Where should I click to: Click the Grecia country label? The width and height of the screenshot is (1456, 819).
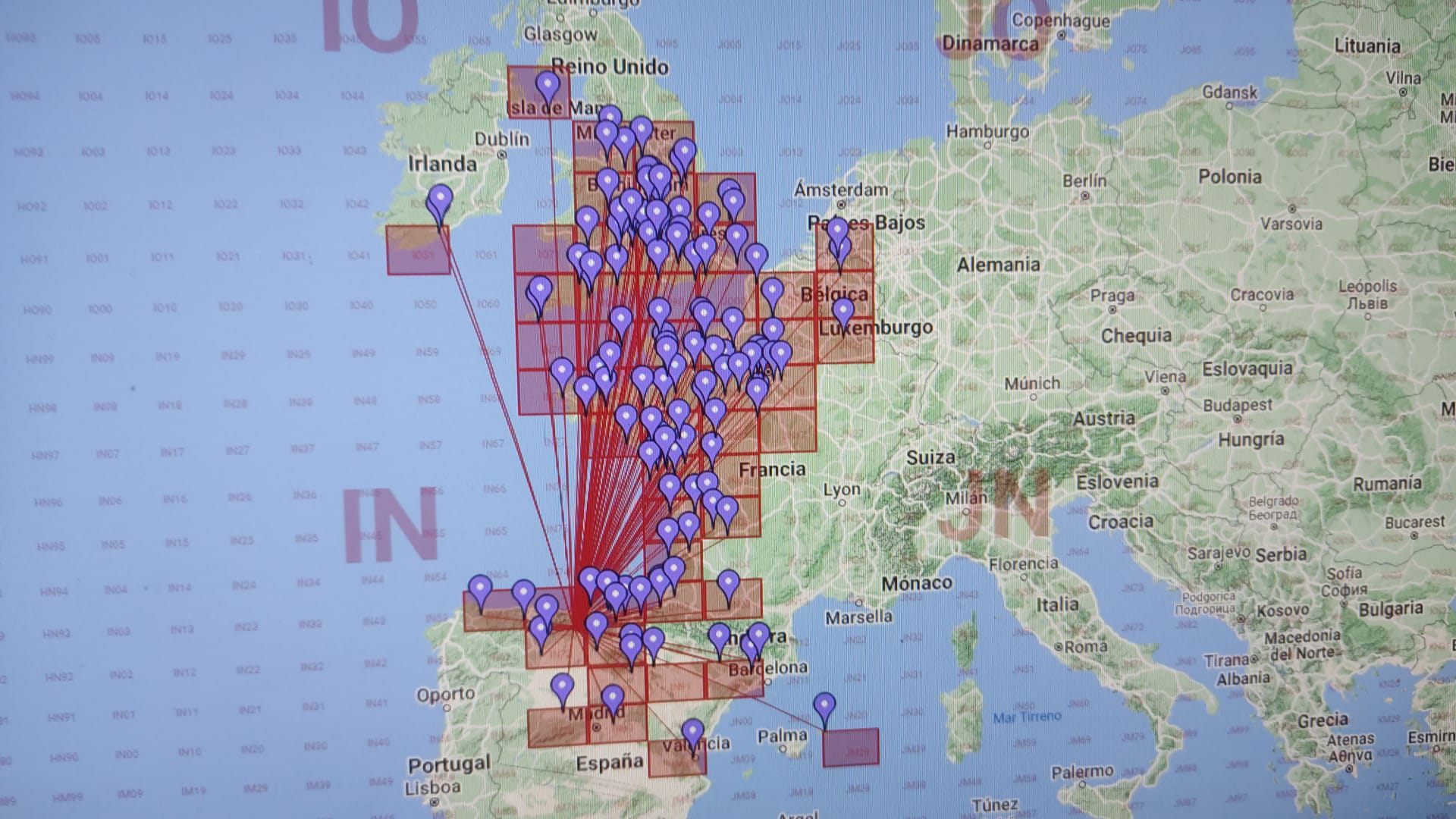pos(1322,720)
